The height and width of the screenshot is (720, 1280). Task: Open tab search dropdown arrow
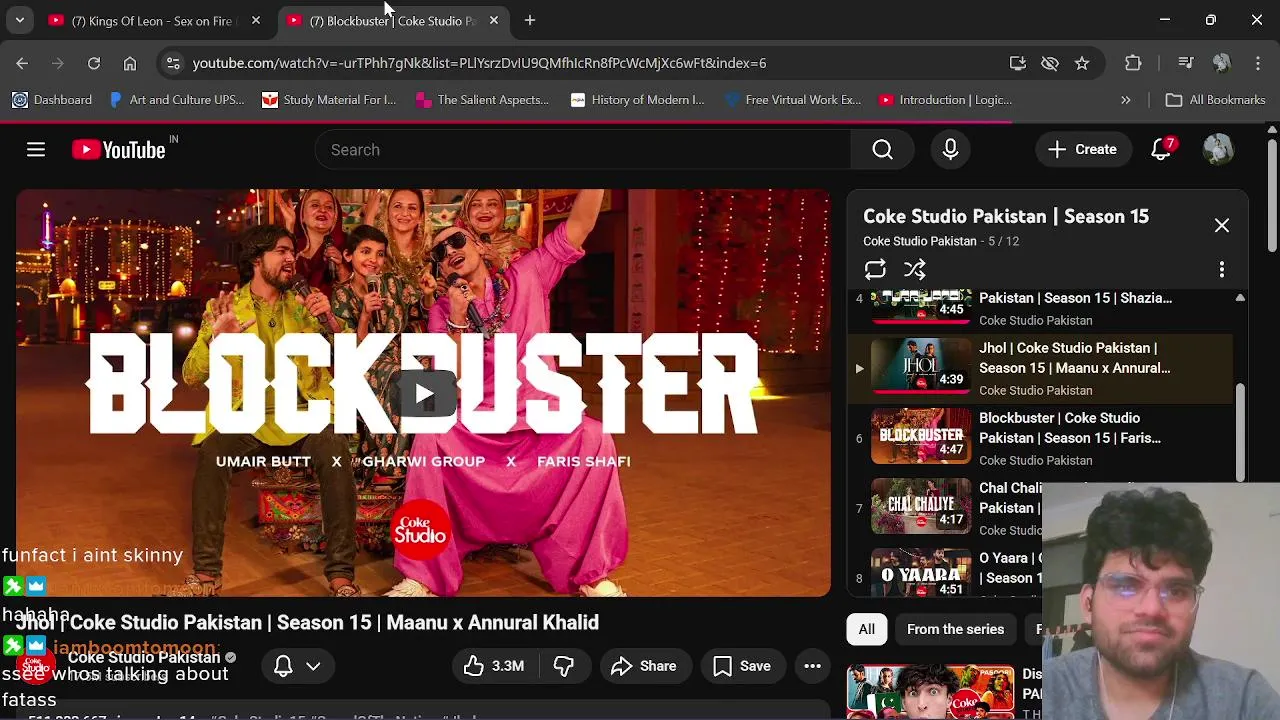[19, 20]
